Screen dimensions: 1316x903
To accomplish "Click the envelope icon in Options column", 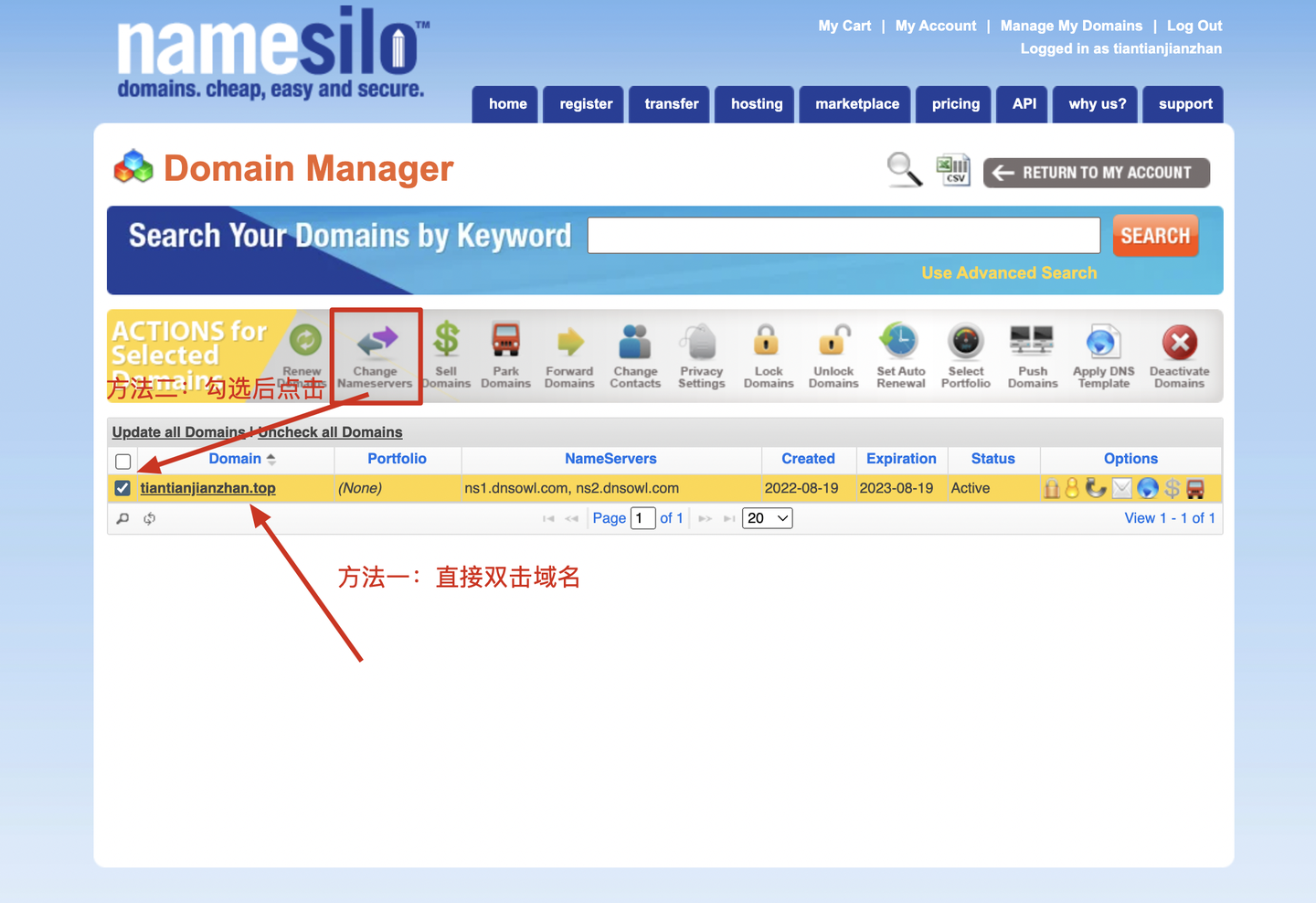I will click(x=1122, y=488).
